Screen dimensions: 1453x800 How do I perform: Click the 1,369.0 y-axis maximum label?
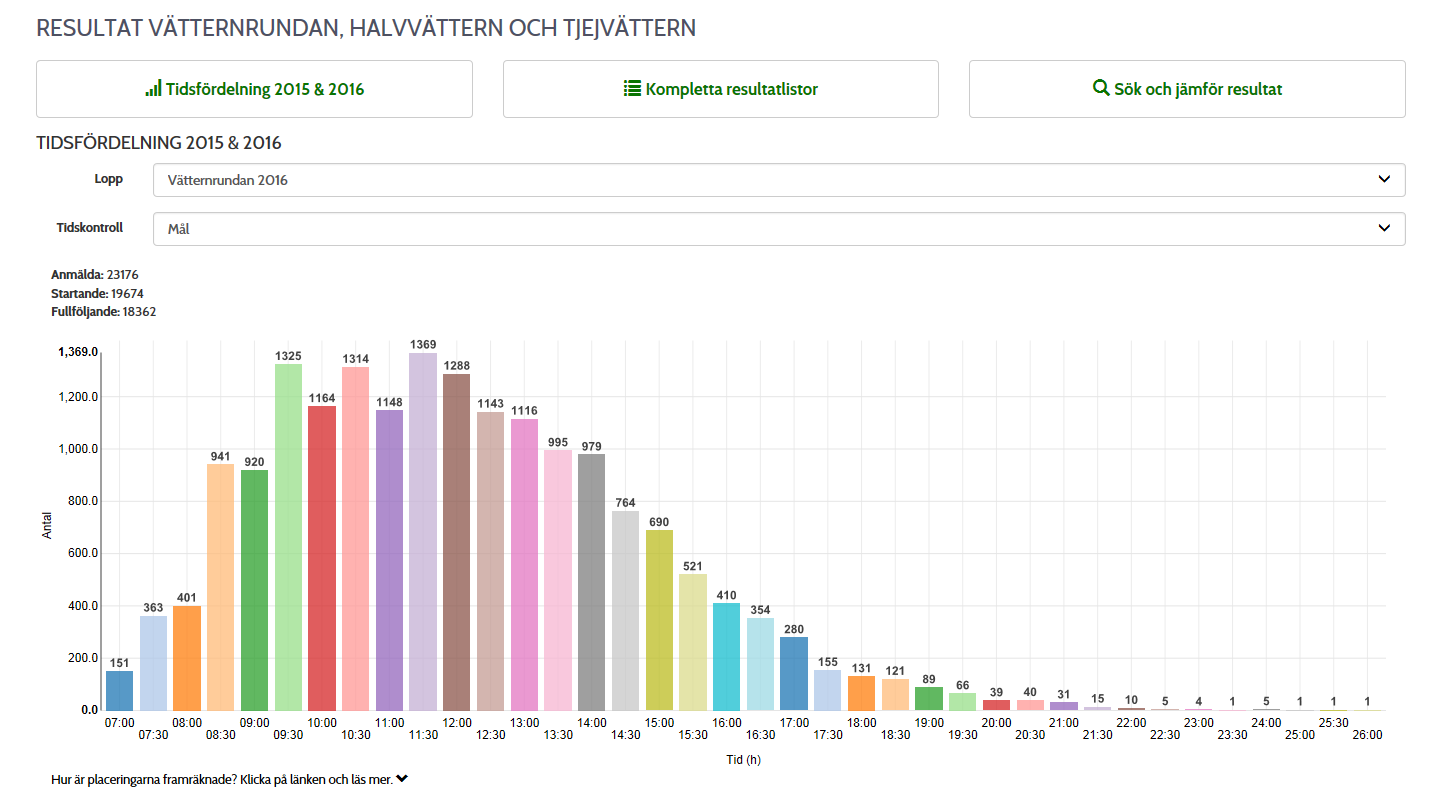click(78, 353)
